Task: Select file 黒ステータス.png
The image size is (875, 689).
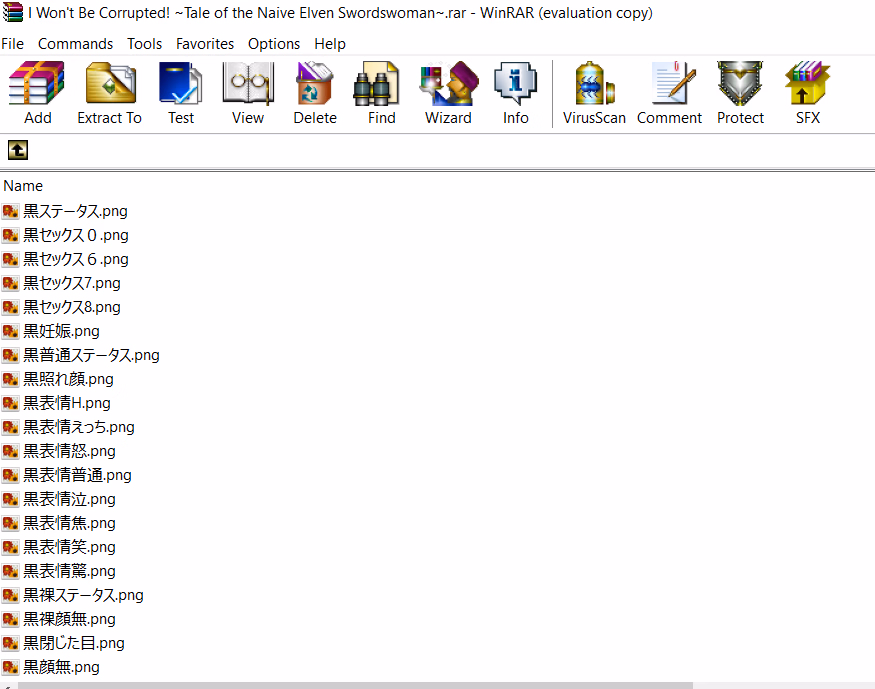Action: point(75,211)
